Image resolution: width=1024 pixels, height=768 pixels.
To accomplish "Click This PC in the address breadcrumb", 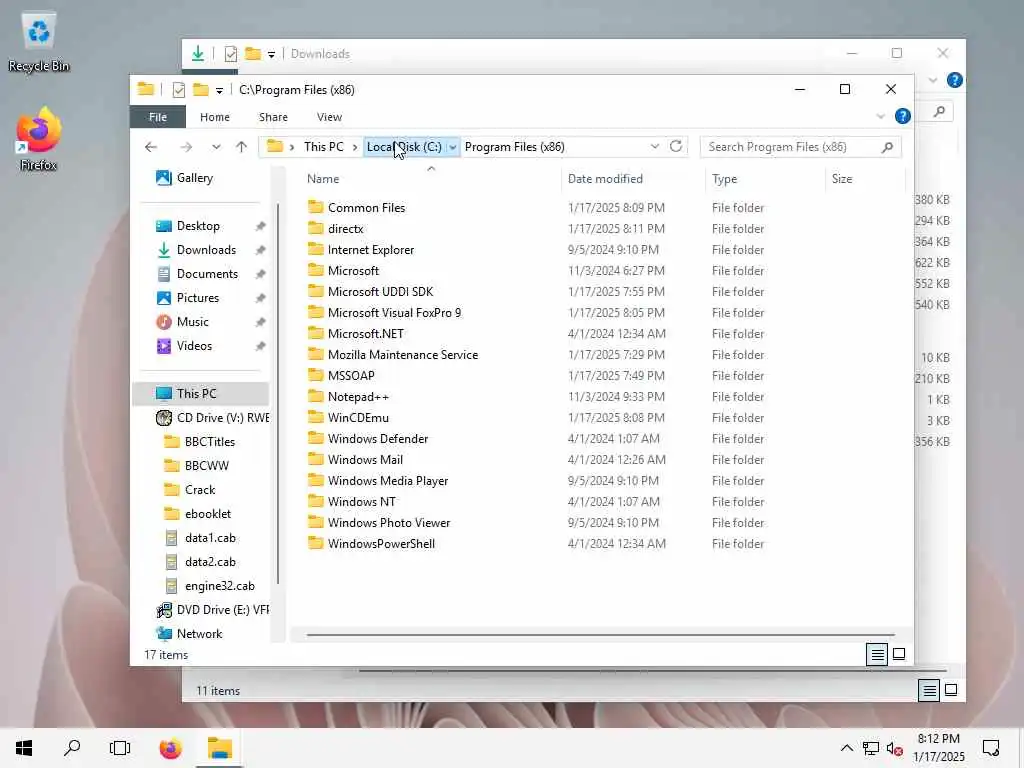I will [x=323, y=147].
